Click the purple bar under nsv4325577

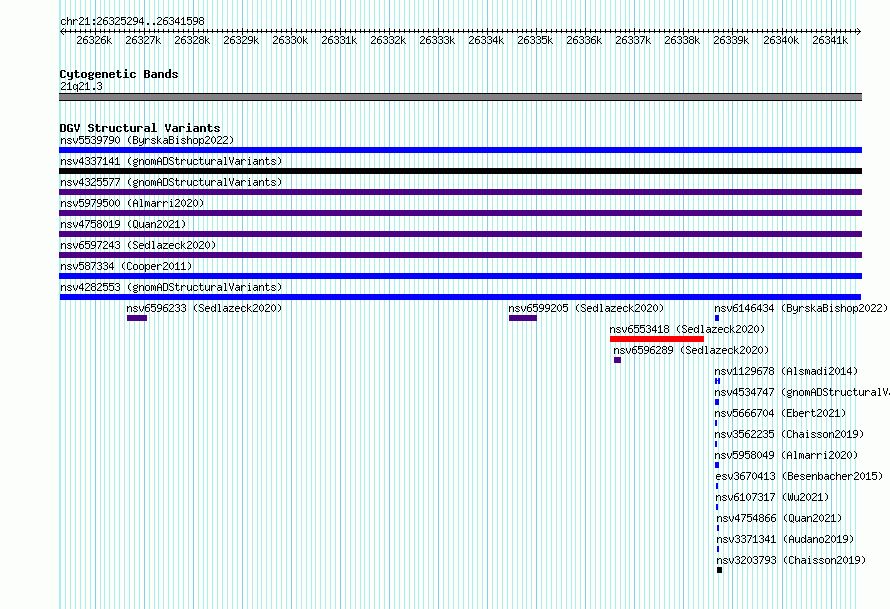tap(460, 192)
